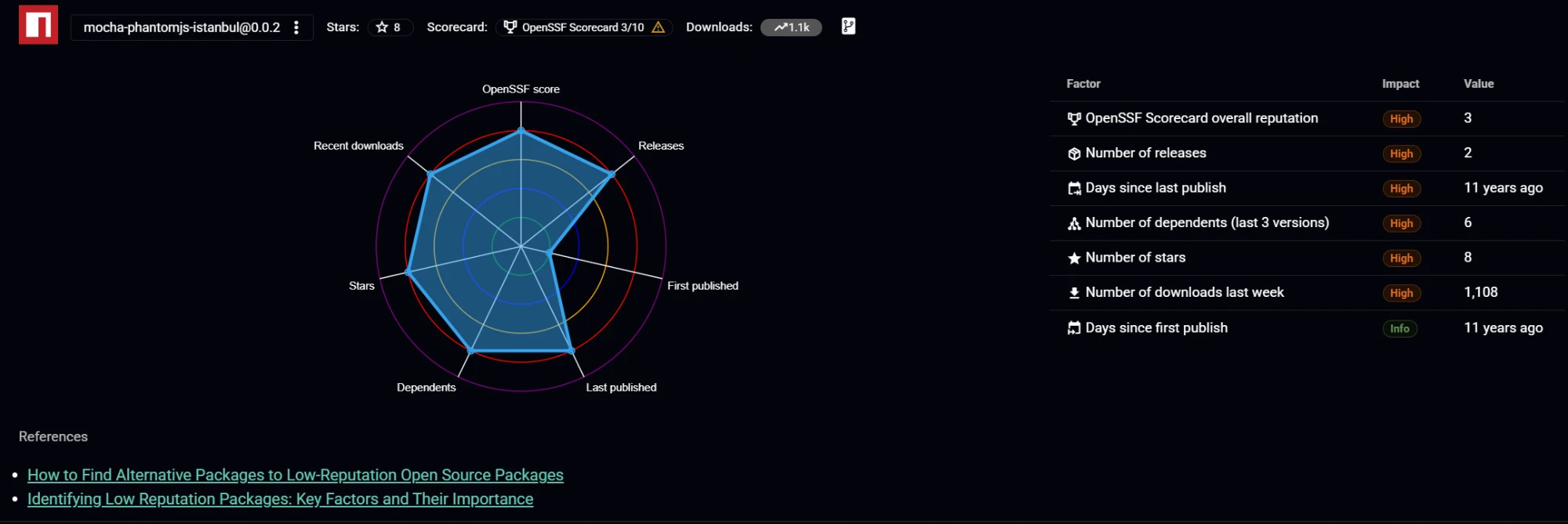Select Stars data point on radar chart
This screenshot has width=1568, height=524.
click(408, 273)
